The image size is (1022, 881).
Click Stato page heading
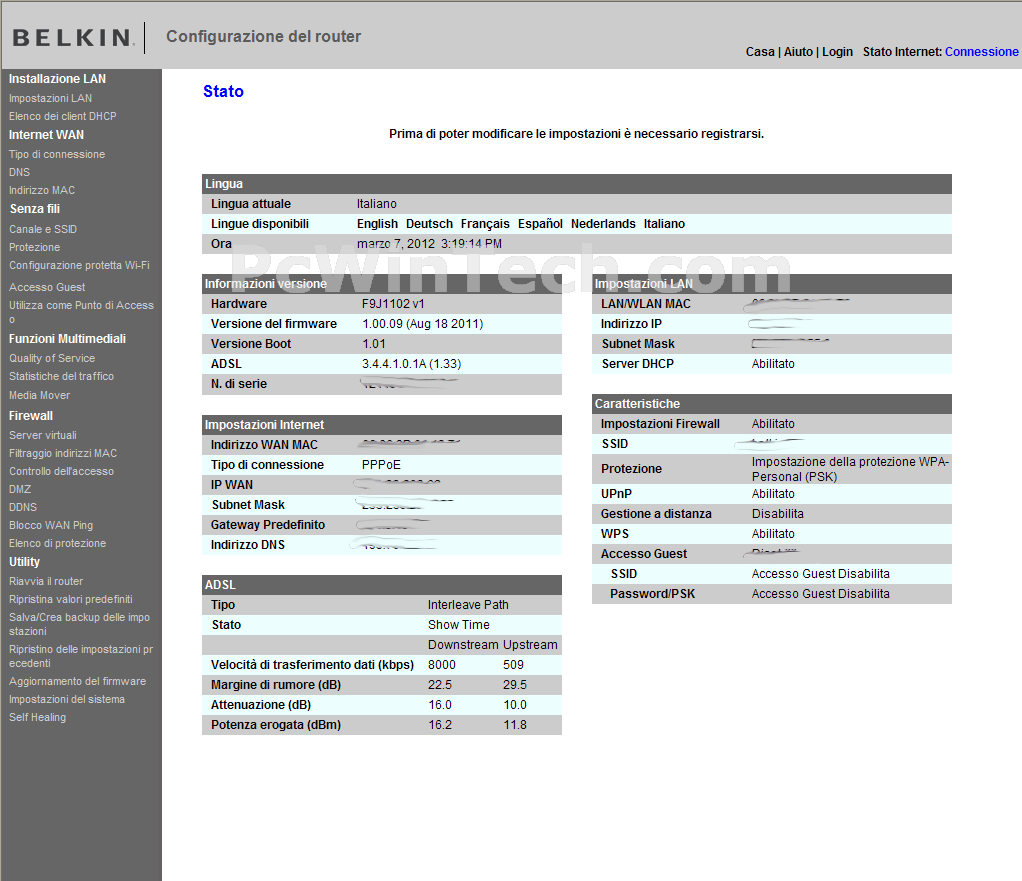click(x=224, y=92)
